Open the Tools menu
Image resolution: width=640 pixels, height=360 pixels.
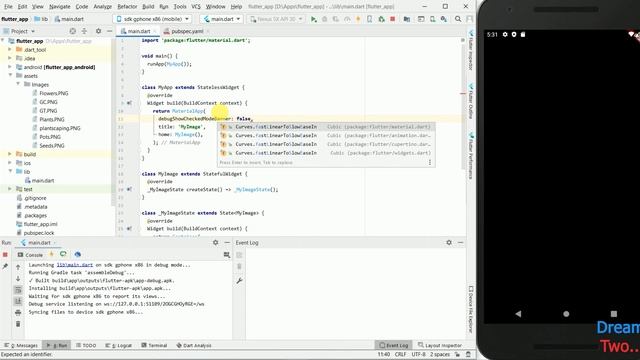(x=180, y=7)
